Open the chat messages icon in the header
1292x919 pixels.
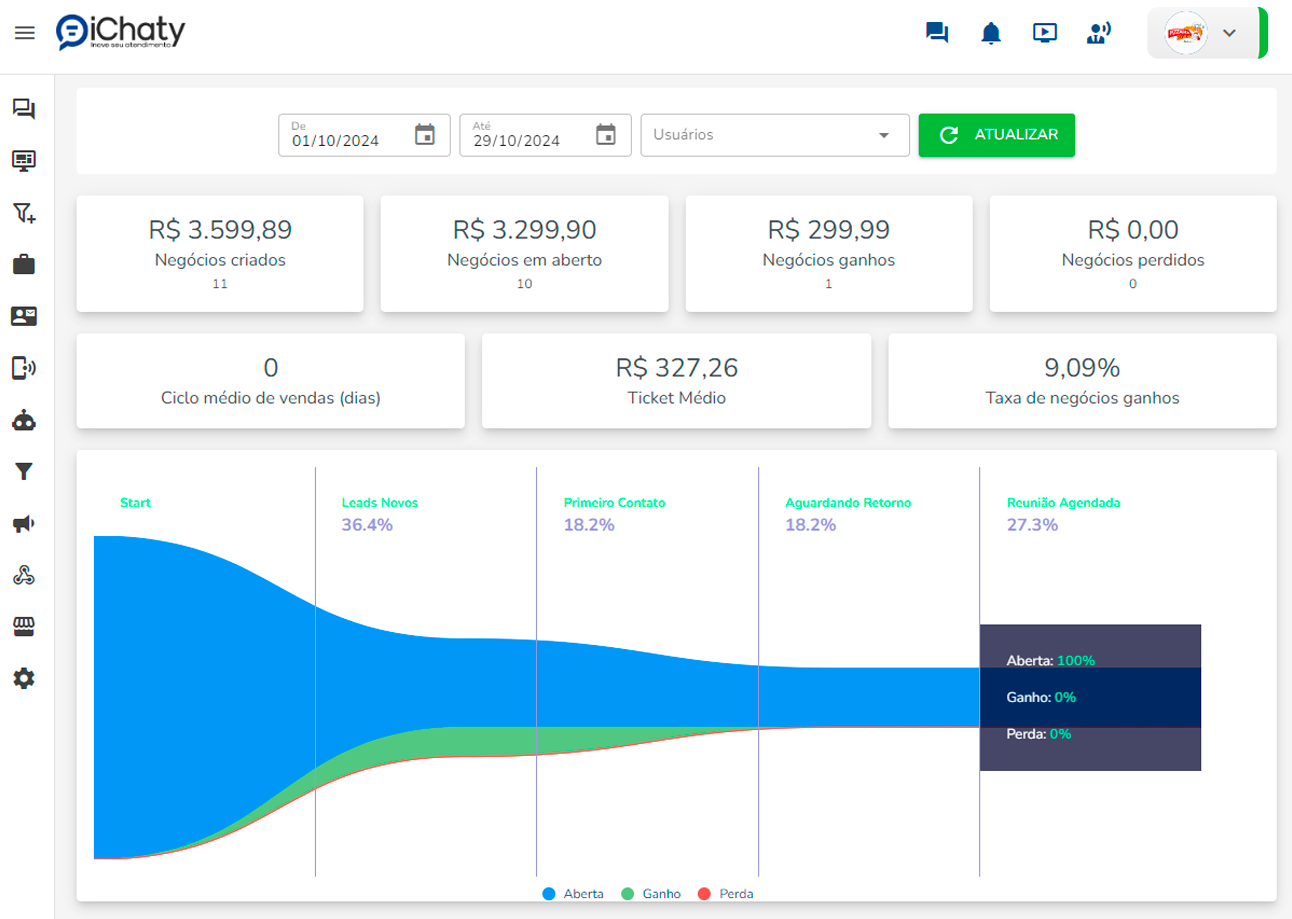pos(937,33)
